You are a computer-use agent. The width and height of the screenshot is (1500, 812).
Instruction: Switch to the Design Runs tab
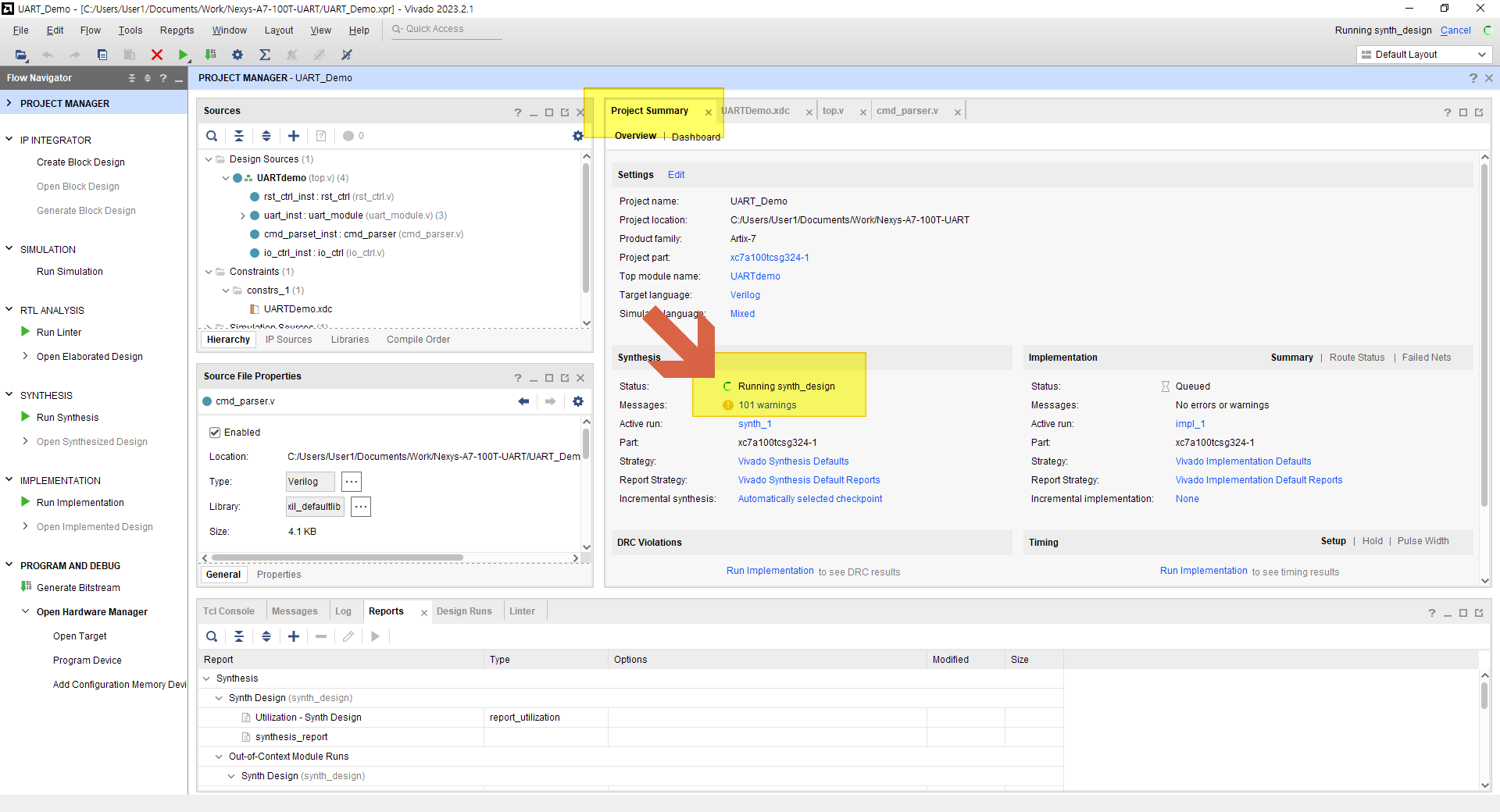464,611
